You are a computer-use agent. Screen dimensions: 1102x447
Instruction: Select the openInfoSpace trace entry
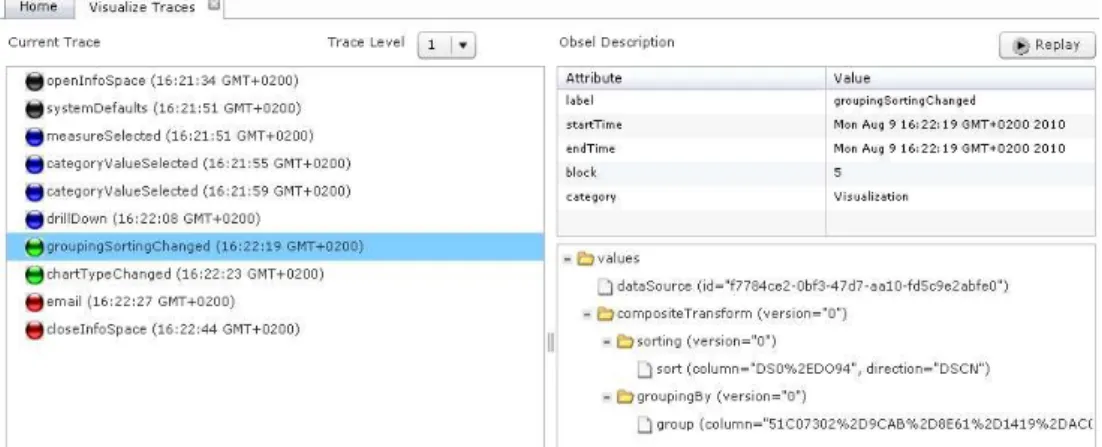tap(274, 81)
